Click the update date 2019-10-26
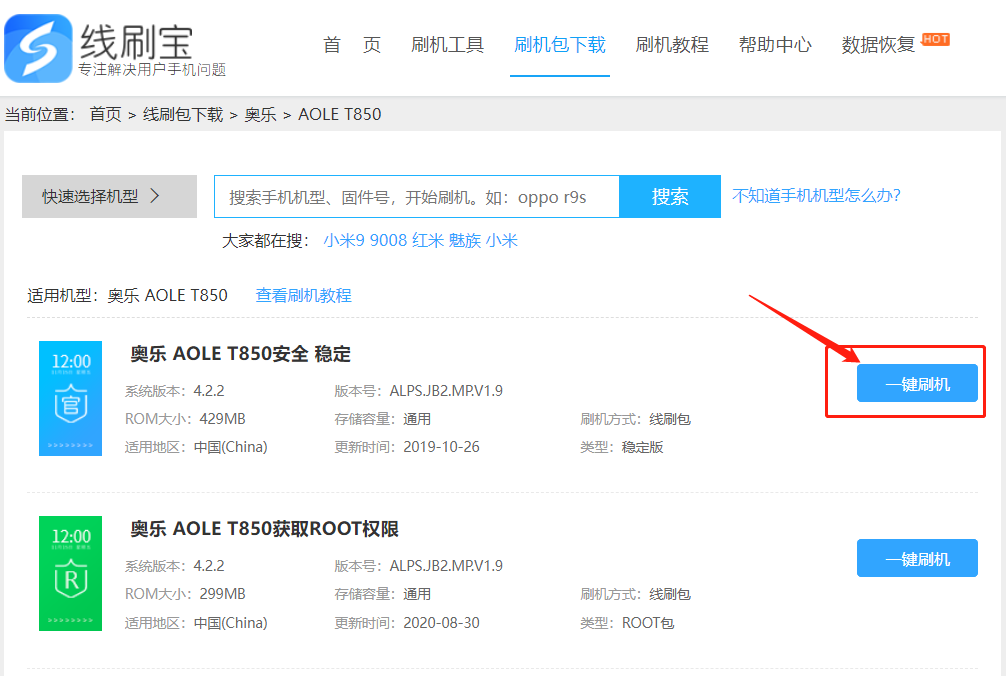Viewport: 1006px width, 676px height. pyautogui.click(x=441, y=448)
